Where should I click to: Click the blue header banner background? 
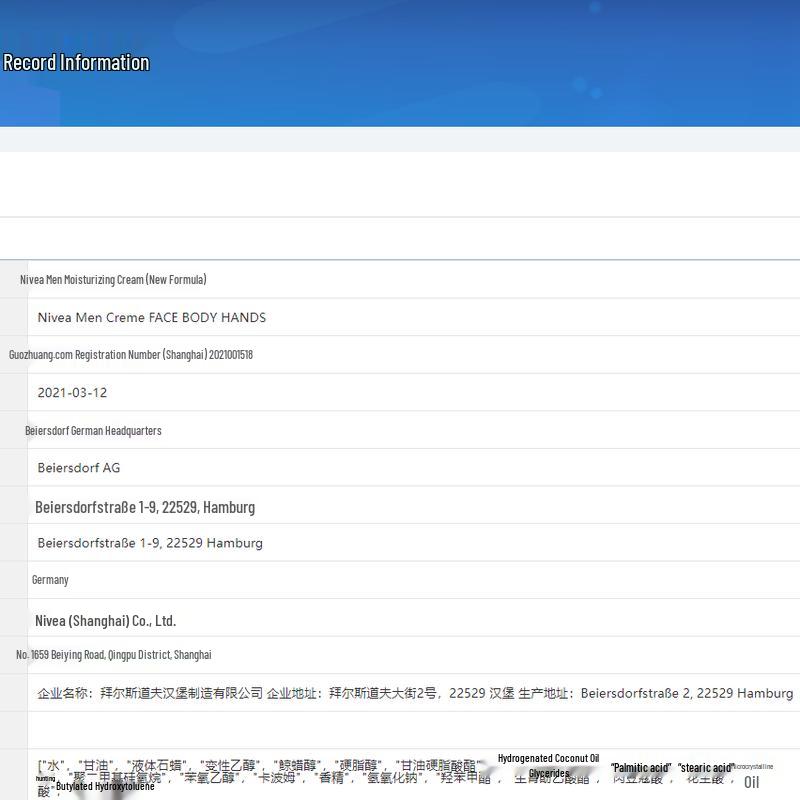pos(450,60)
